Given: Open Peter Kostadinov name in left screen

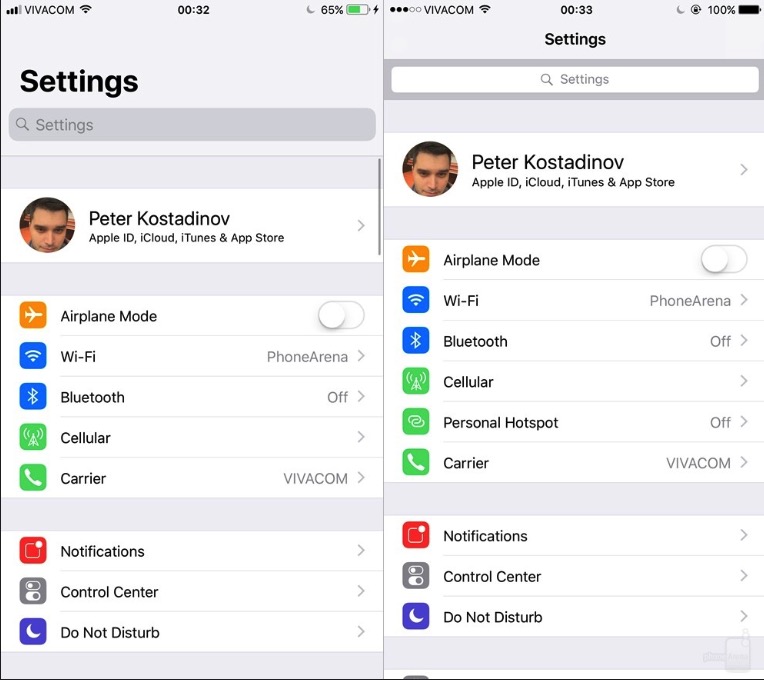Looking at the screenshot, I should 159,219.
